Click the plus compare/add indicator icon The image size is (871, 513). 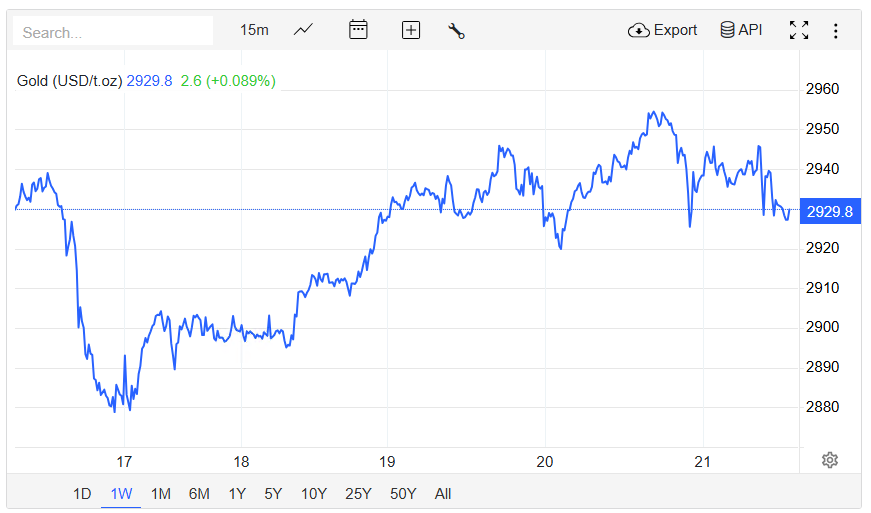coord(410,30)
